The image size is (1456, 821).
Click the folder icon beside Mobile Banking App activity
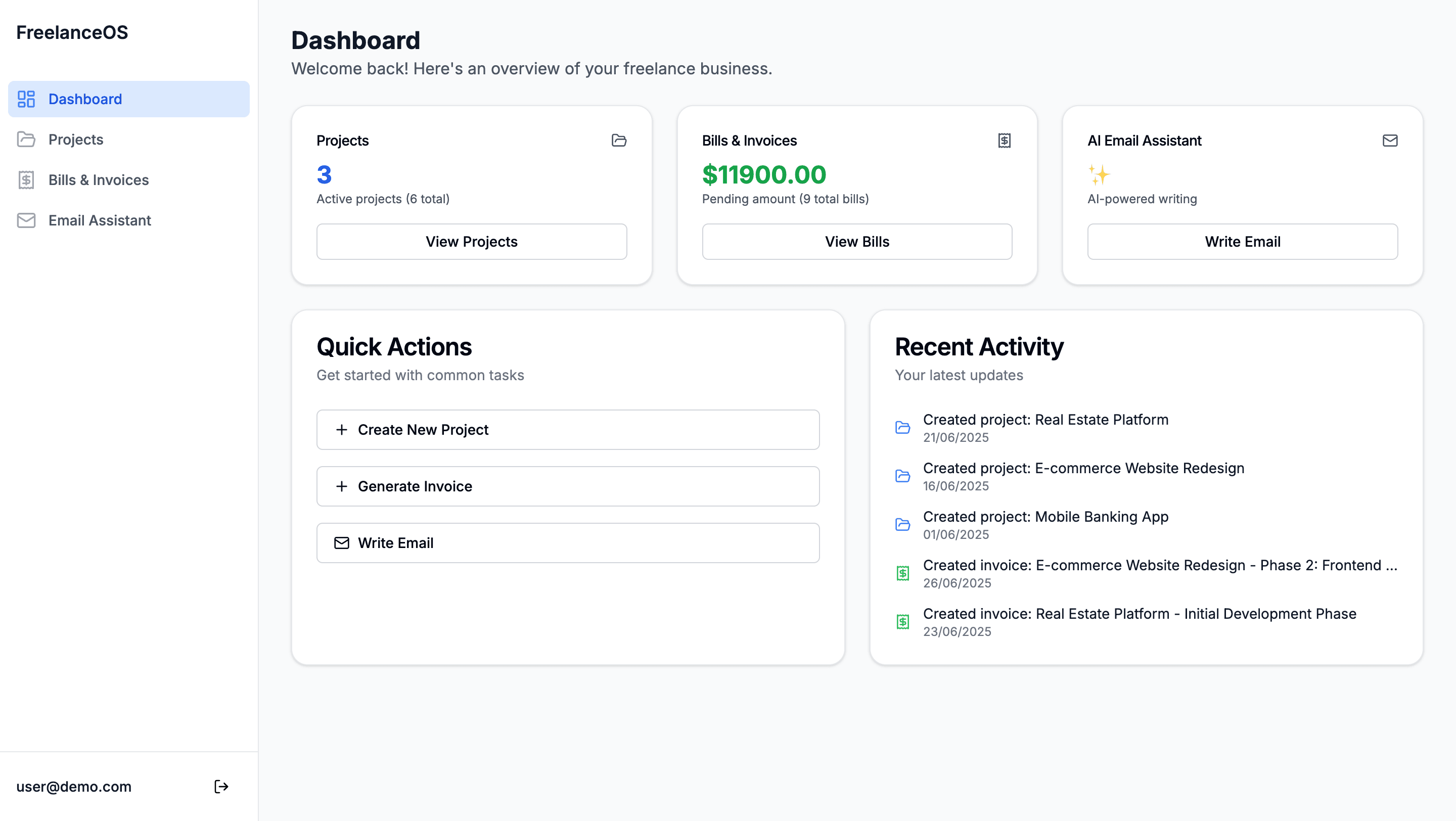[x=903, y=524]
